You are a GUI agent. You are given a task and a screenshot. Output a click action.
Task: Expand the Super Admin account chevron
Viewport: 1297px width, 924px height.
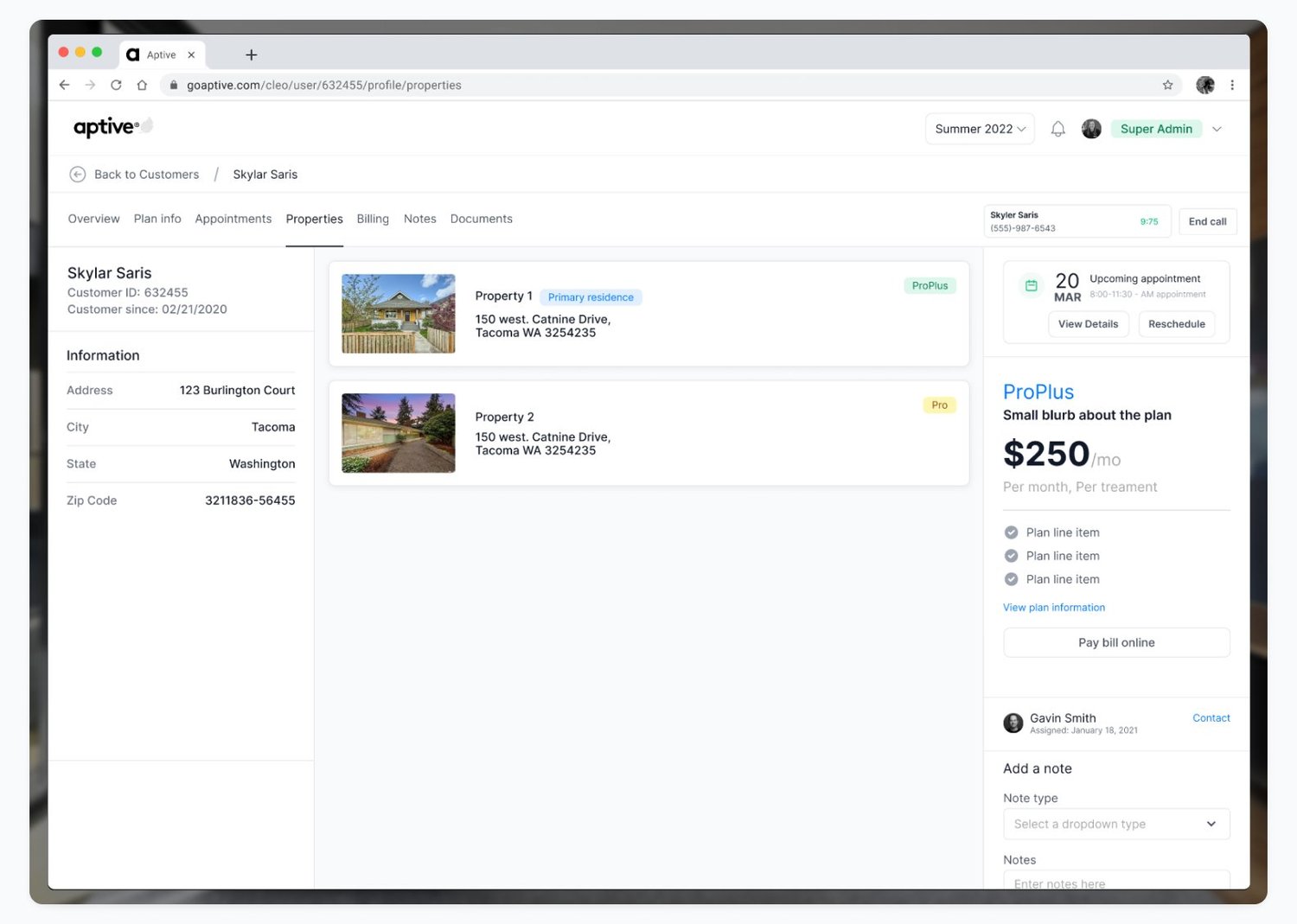pyautogui.click(x=1217, y=129)
